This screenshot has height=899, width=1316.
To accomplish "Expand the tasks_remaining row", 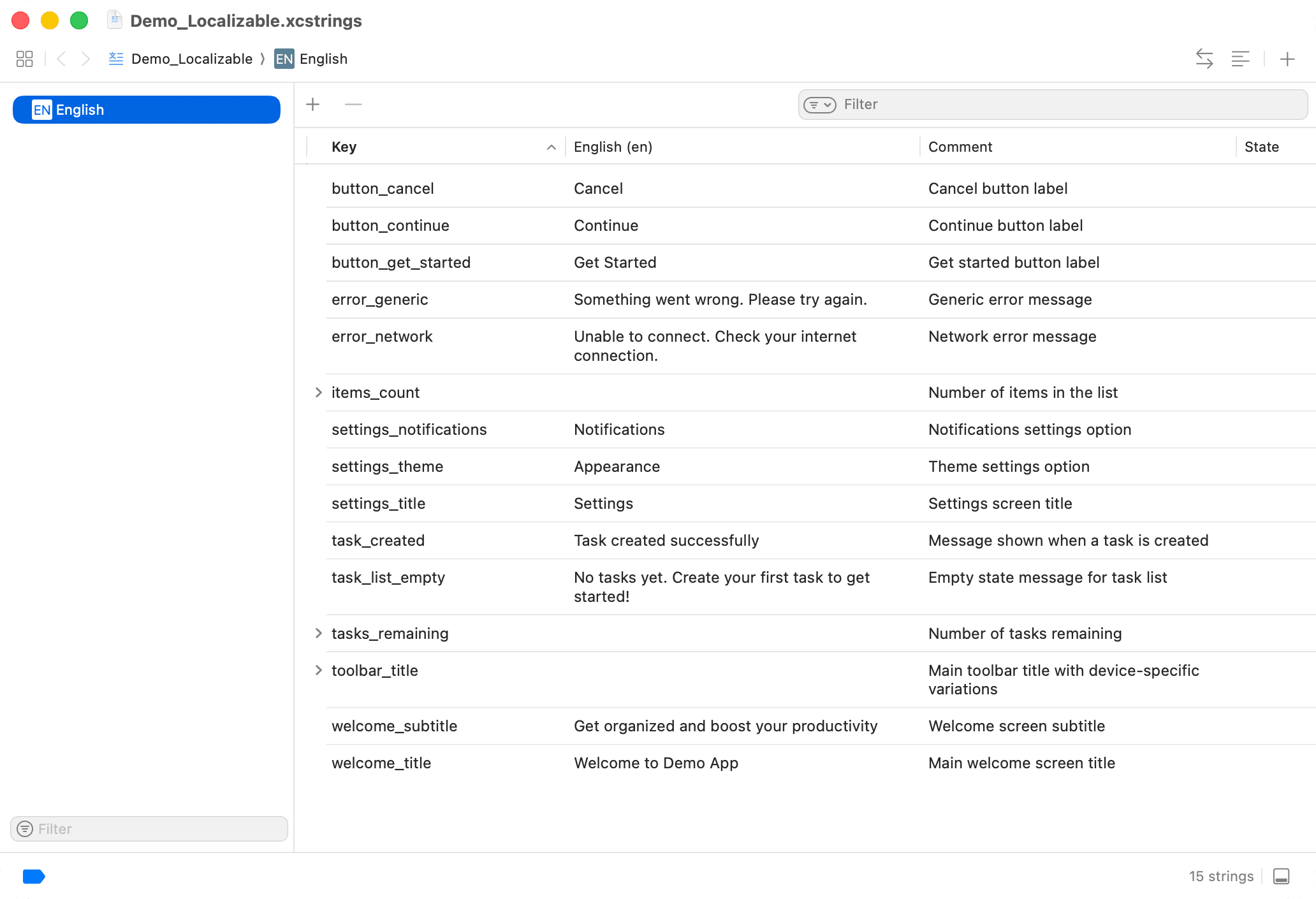I will (x=318, y=633).
